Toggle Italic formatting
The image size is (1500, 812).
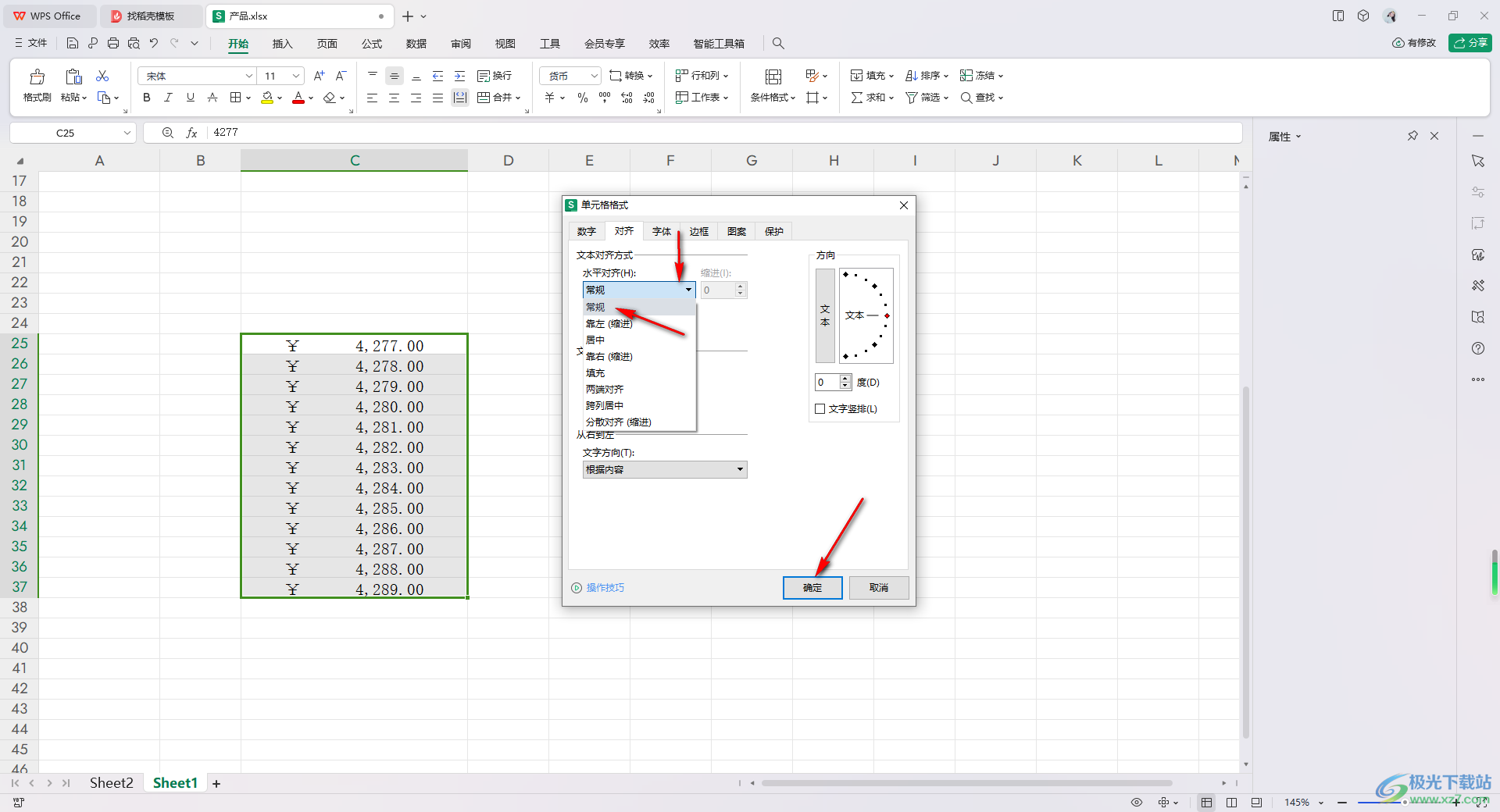[x=168, y=98]
